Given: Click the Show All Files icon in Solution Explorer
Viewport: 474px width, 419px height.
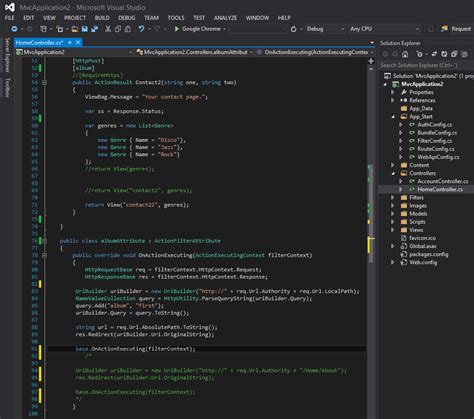Looking at the screenshot, I should click(x=465, y=54).
